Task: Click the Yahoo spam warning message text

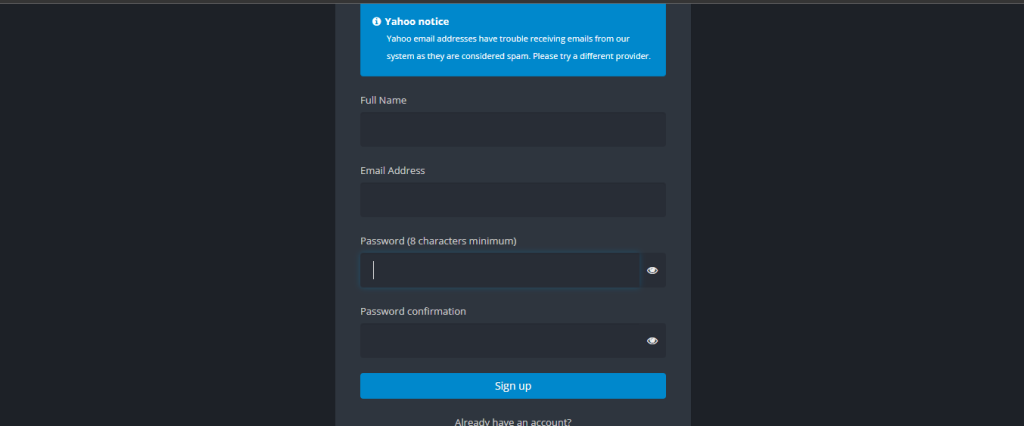Action: (x=518, y=47)
